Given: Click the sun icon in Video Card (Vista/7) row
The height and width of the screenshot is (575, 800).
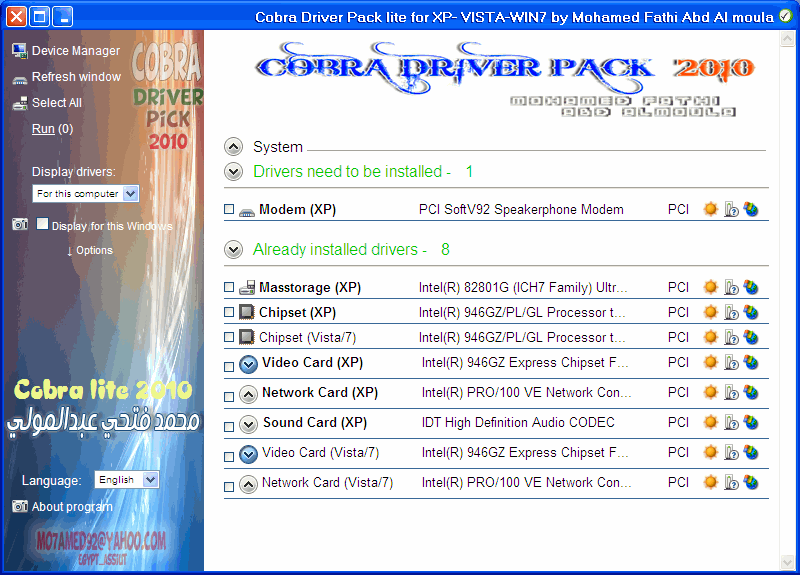Looking at the screenshot, I should click(710, 452).
